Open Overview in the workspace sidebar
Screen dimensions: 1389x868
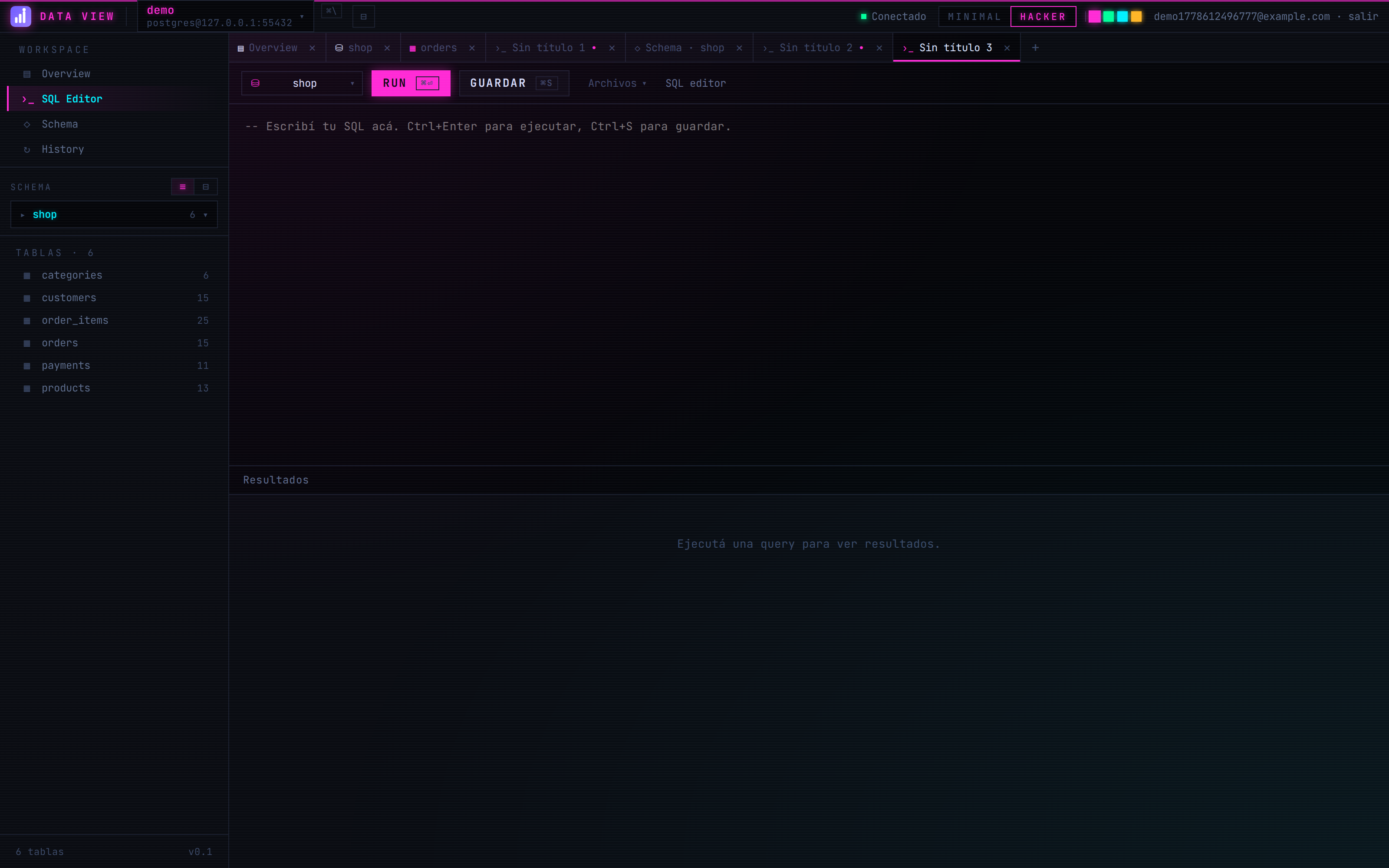[x=118, y=74]
